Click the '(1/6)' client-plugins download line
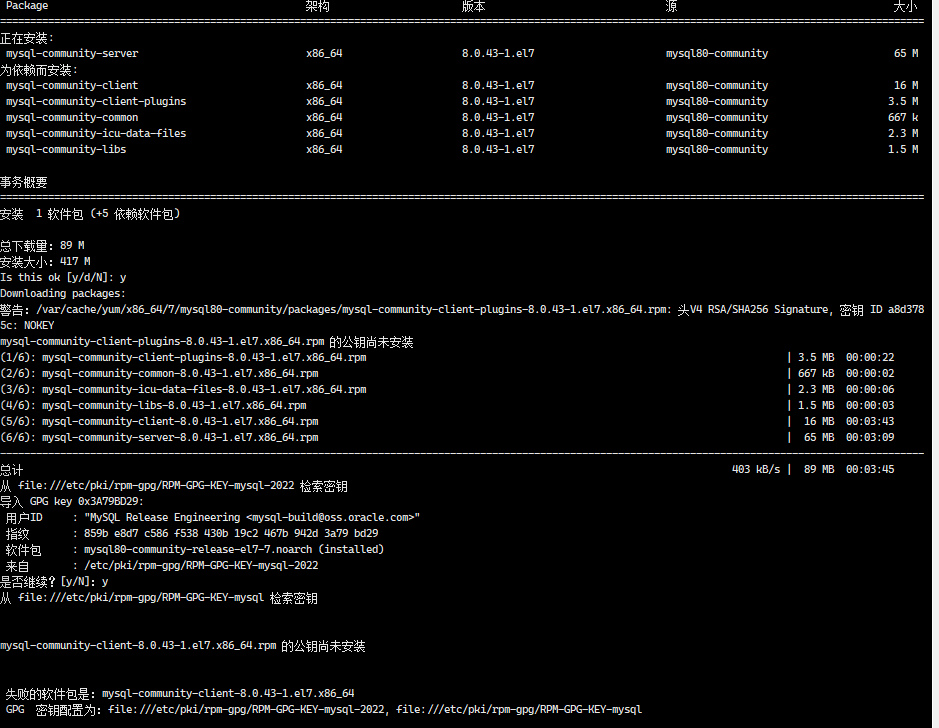The image size is (939, 728). pos(447,357)
